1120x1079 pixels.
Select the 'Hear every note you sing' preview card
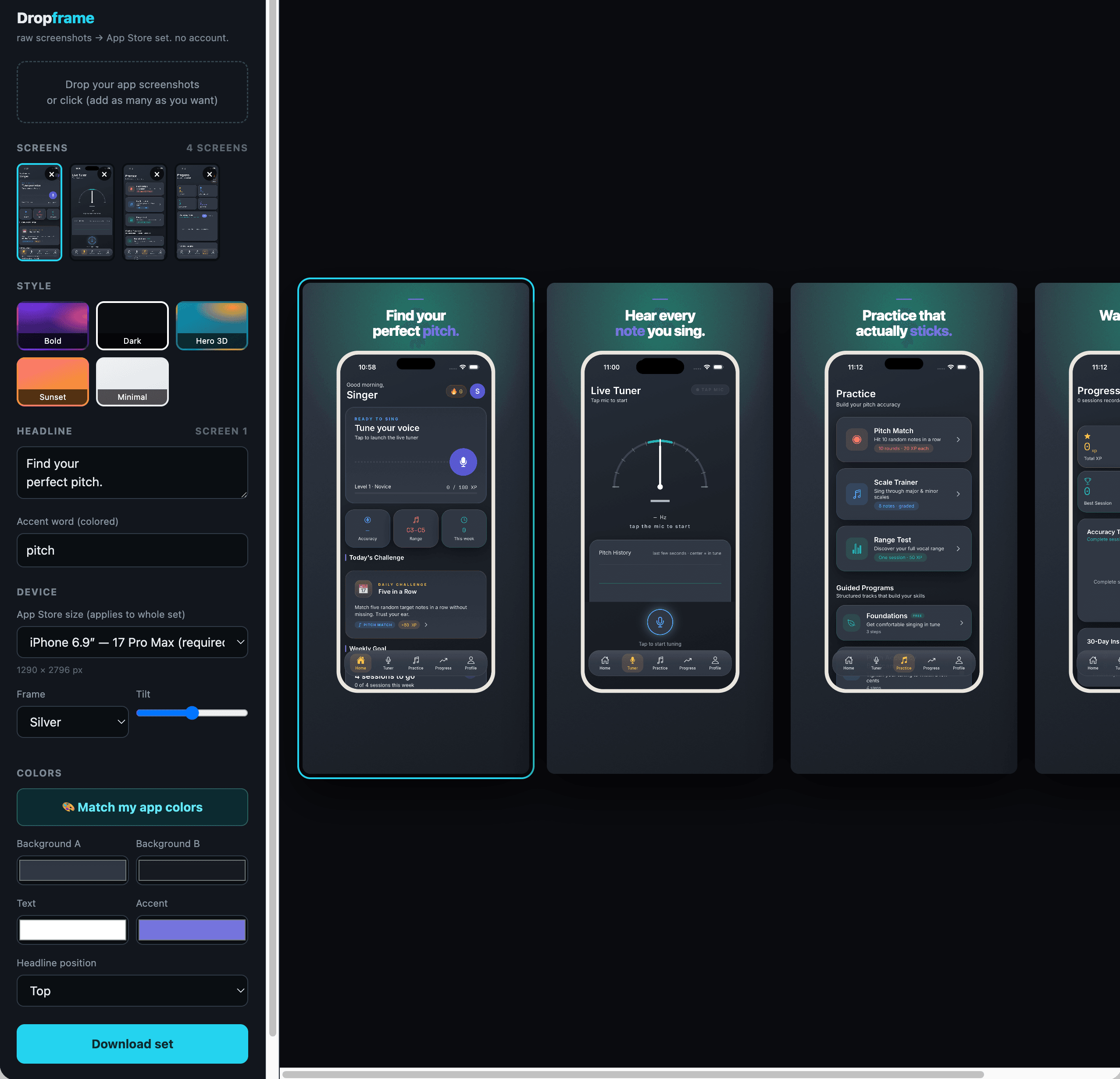[x=660, y=528]
